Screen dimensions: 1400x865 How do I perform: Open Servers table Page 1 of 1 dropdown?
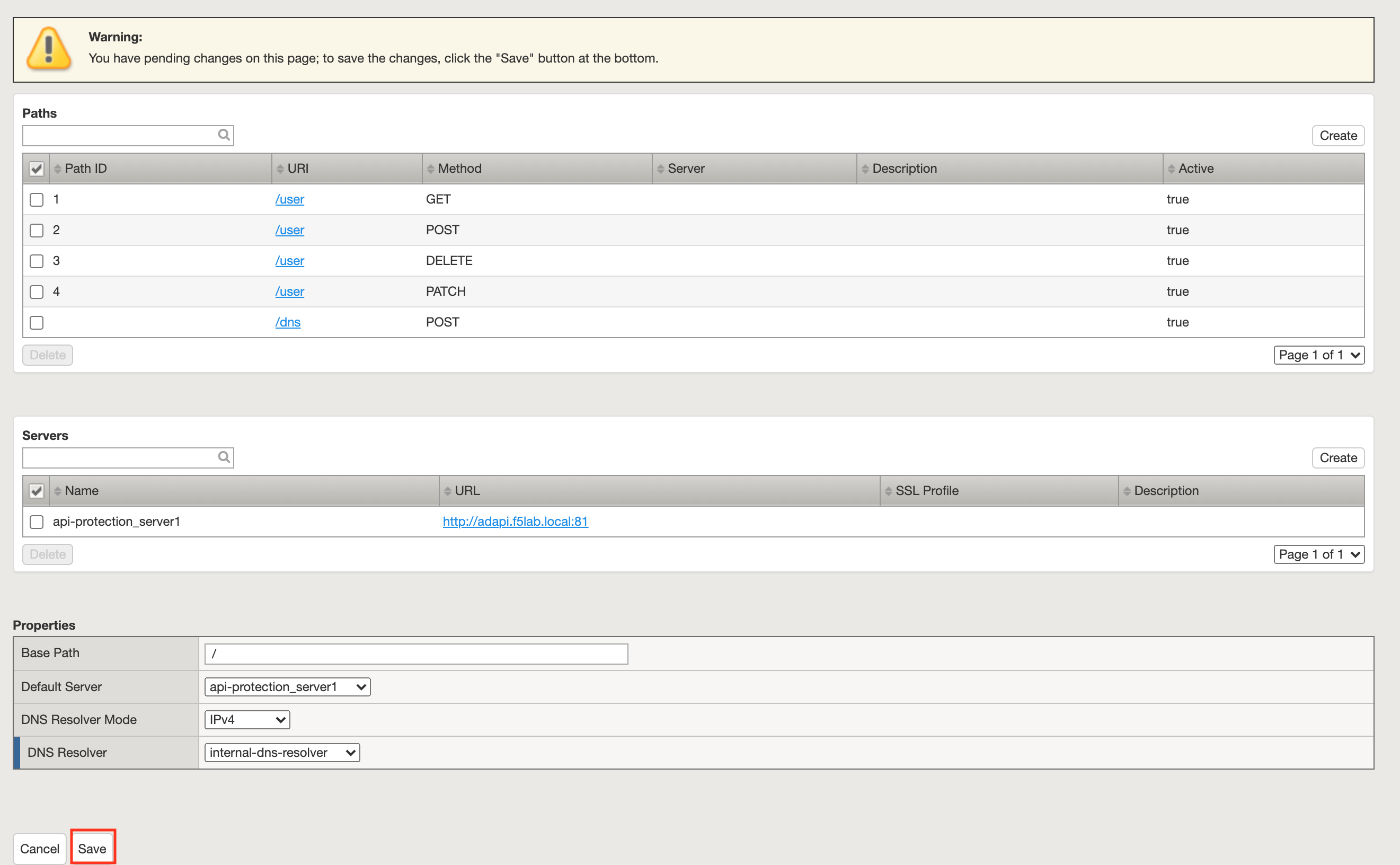pos(1319,554)
